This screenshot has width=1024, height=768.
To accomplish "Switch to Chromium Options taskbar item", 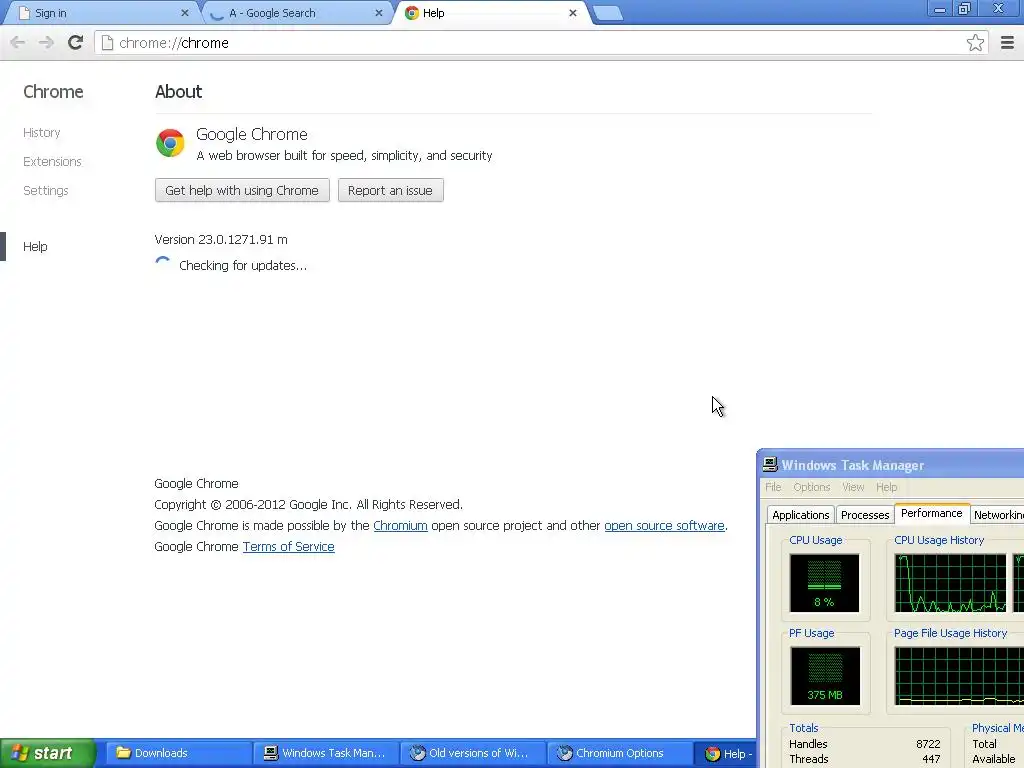I will pos(619,753).
